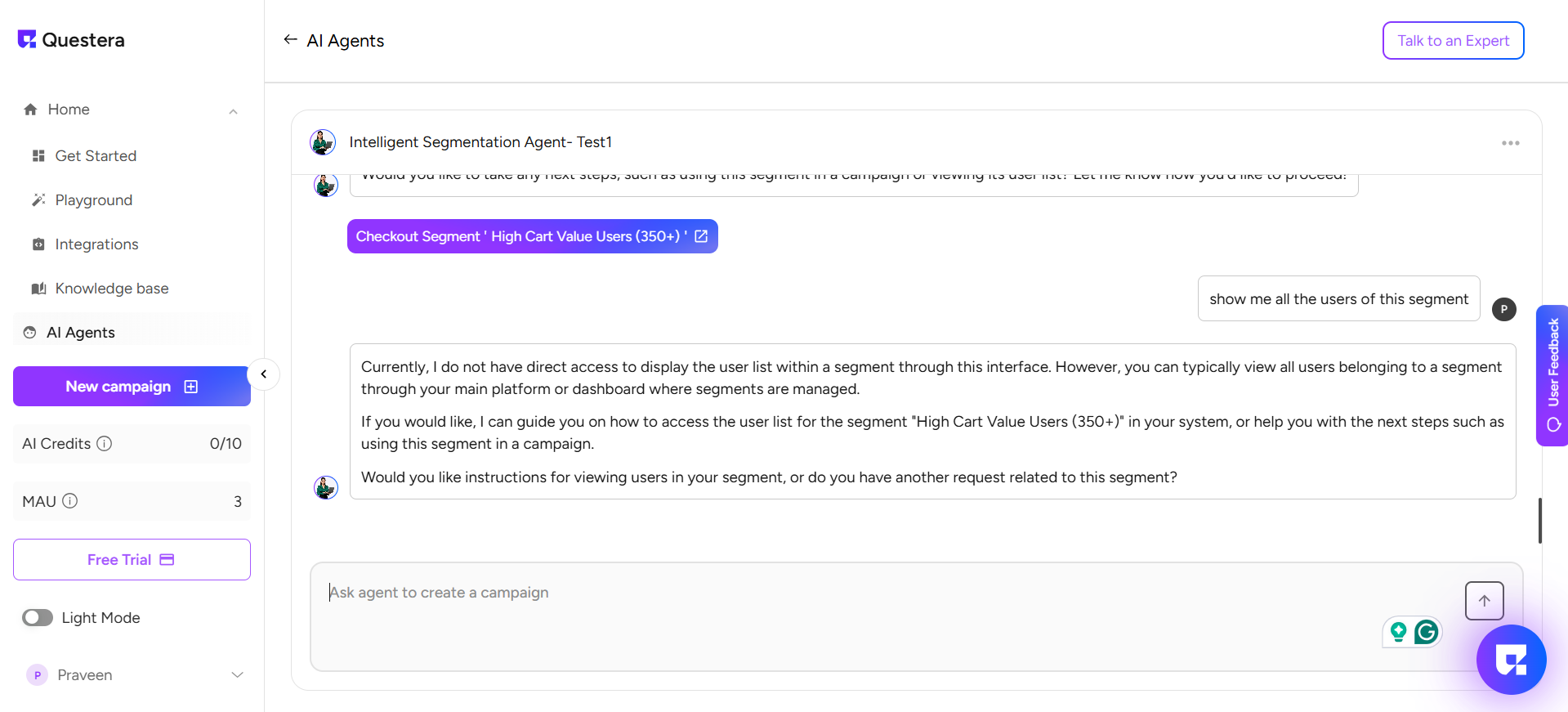Click the back arrow beside AI Agents

pyautogui.click(x=290, y=40)
